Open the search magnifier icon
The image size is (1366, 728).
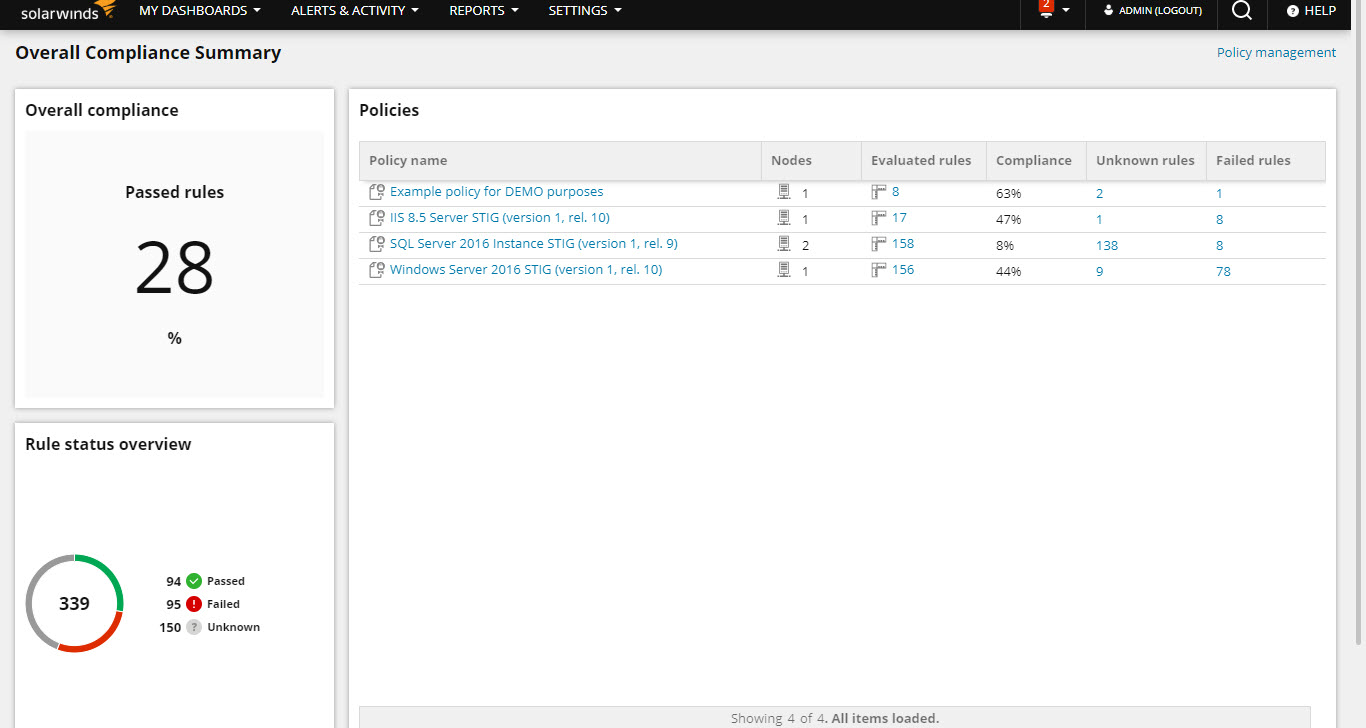pyautogui.click(x=1242, y=10)
